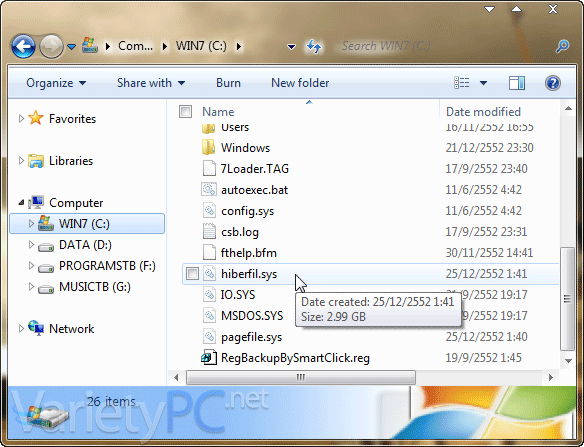This screenshot has width=584, height=447.
Task: Click the vertical scrollbar thumb
Action: [568, 298]
